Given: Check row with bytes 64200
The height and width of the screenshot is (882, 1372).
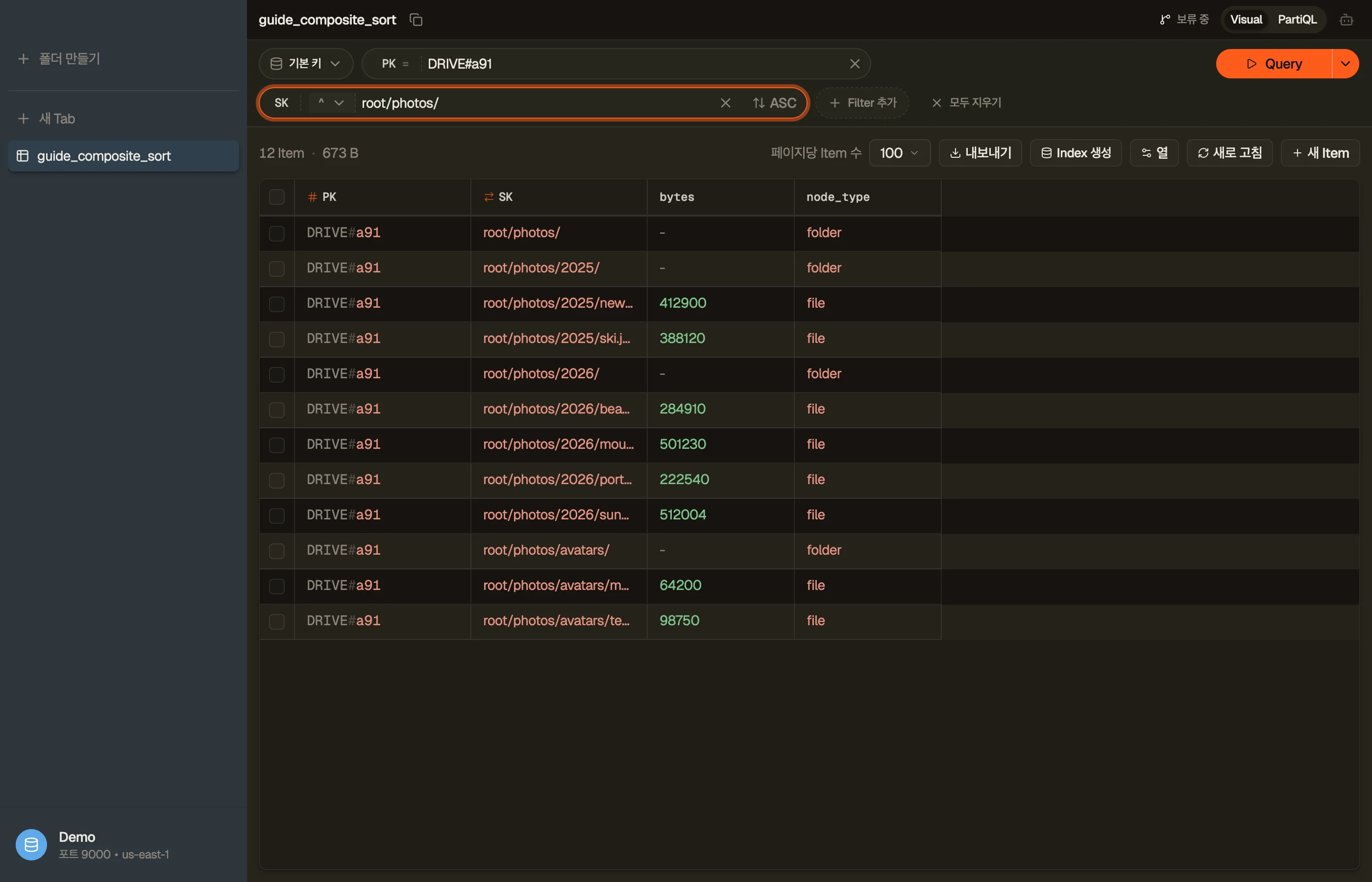Looking at the screenshot, I should [276, 586].
